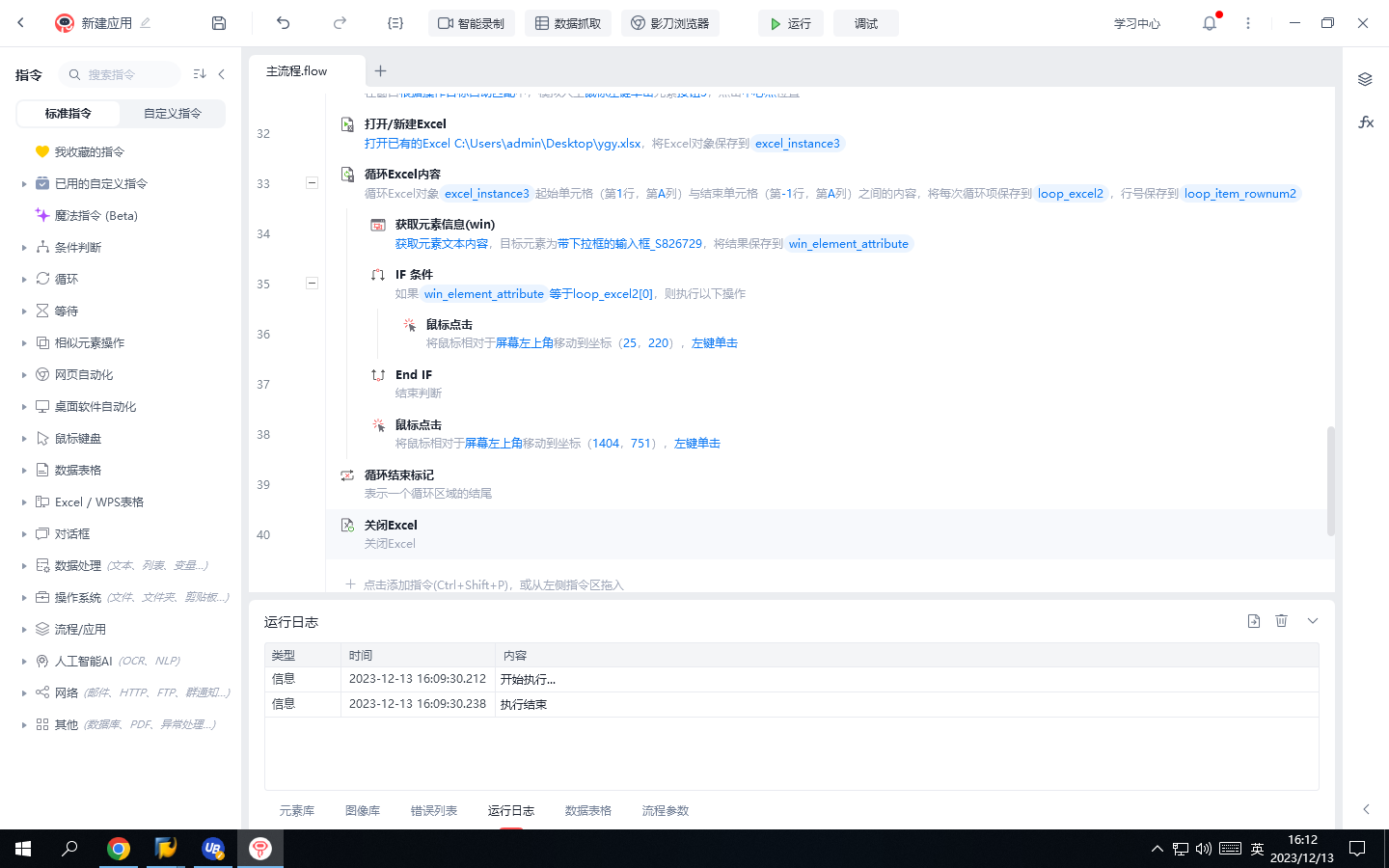
Task: Switch to 自定义指令 tab
Action: click(173, 114)
